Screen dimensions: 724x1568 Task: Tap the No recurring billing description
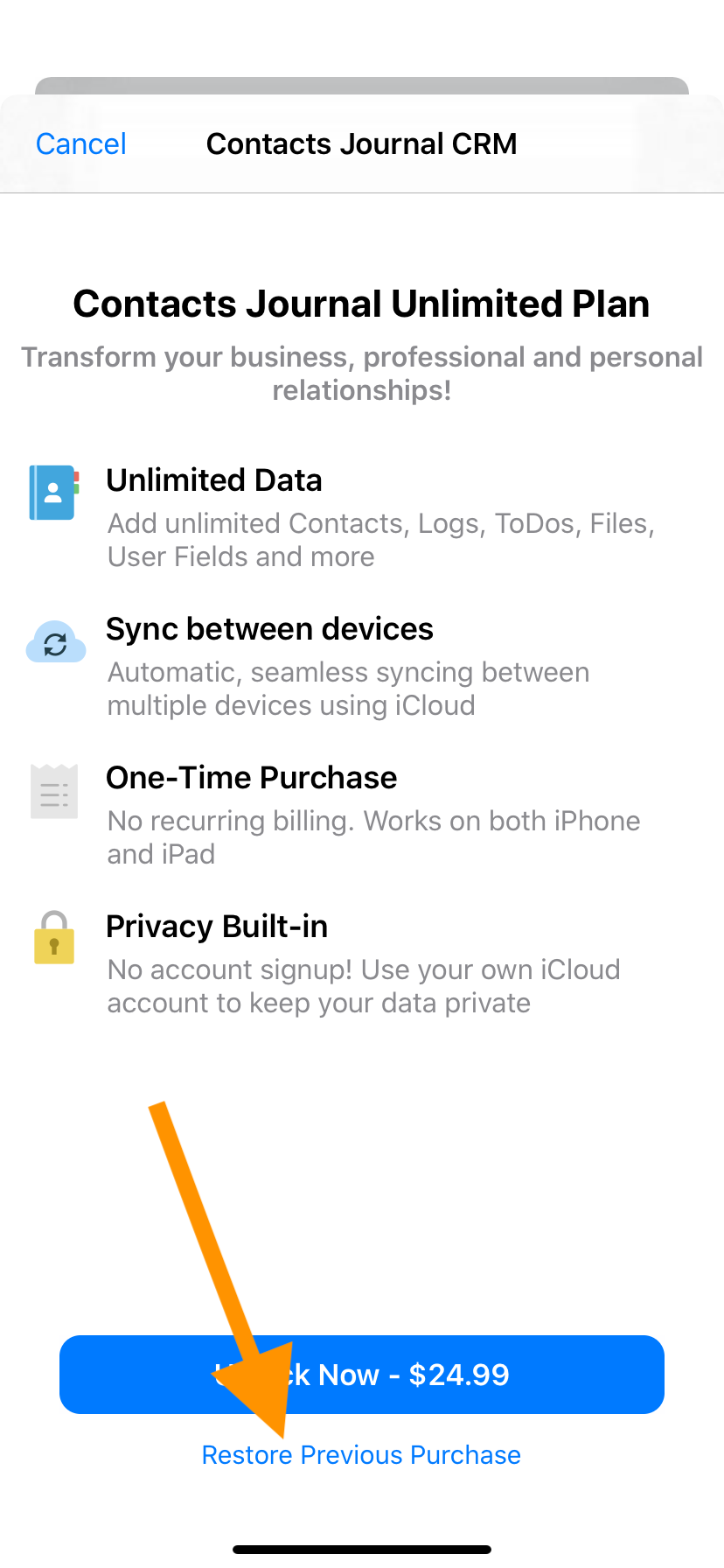(x=373, y=837)
